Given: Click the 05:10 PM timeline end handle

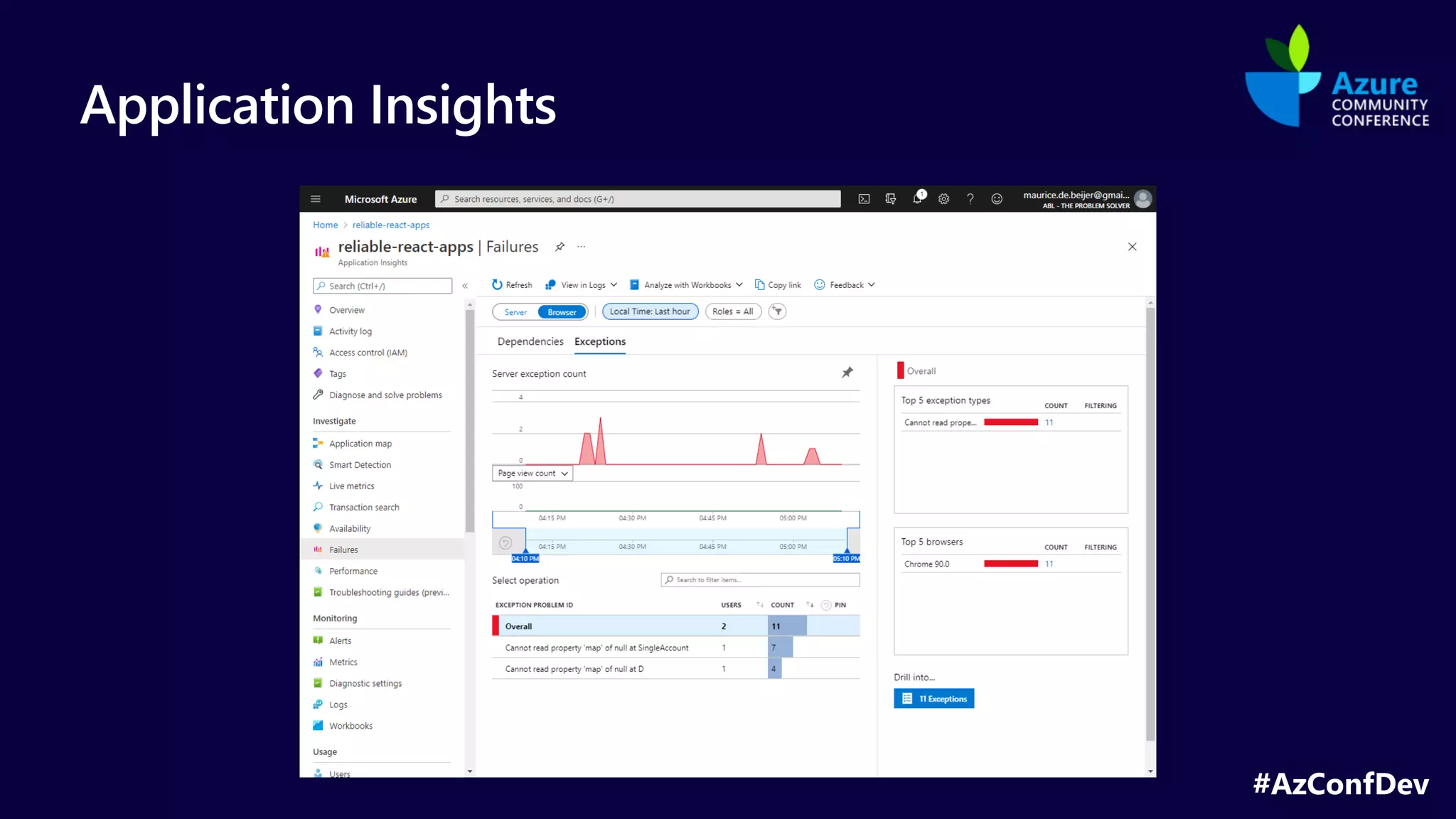Looking at the screenshot, I should point(846,558).
